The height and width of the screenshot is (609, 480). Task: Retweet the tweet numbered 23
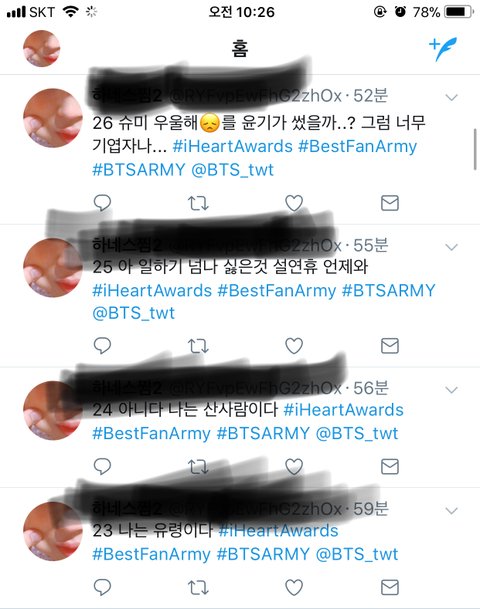point(198,588)
